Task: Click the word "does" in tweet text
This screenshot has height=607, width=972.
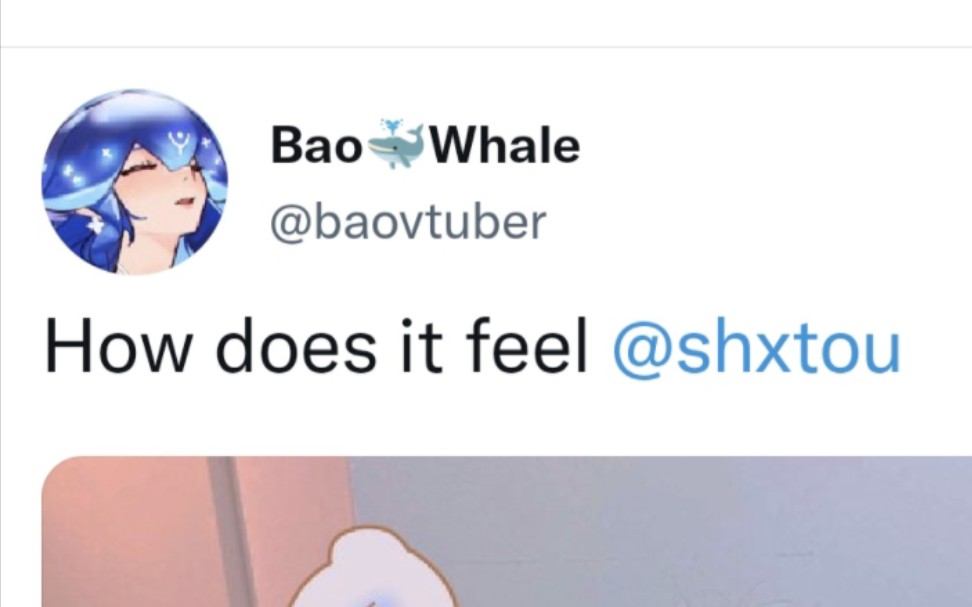Action: (296, 346)
